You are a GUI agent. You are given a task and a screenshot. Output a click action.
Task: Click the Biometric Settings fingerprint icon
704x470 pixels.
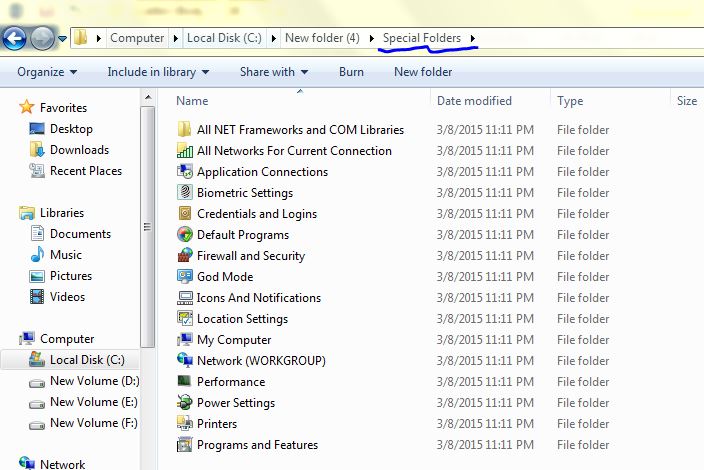coord(184,193)
